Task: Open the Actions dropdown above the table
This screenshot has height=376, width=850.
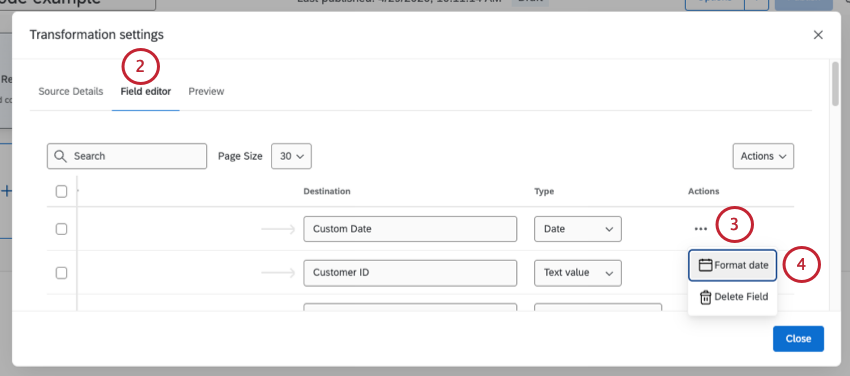Action: point(763,156)
